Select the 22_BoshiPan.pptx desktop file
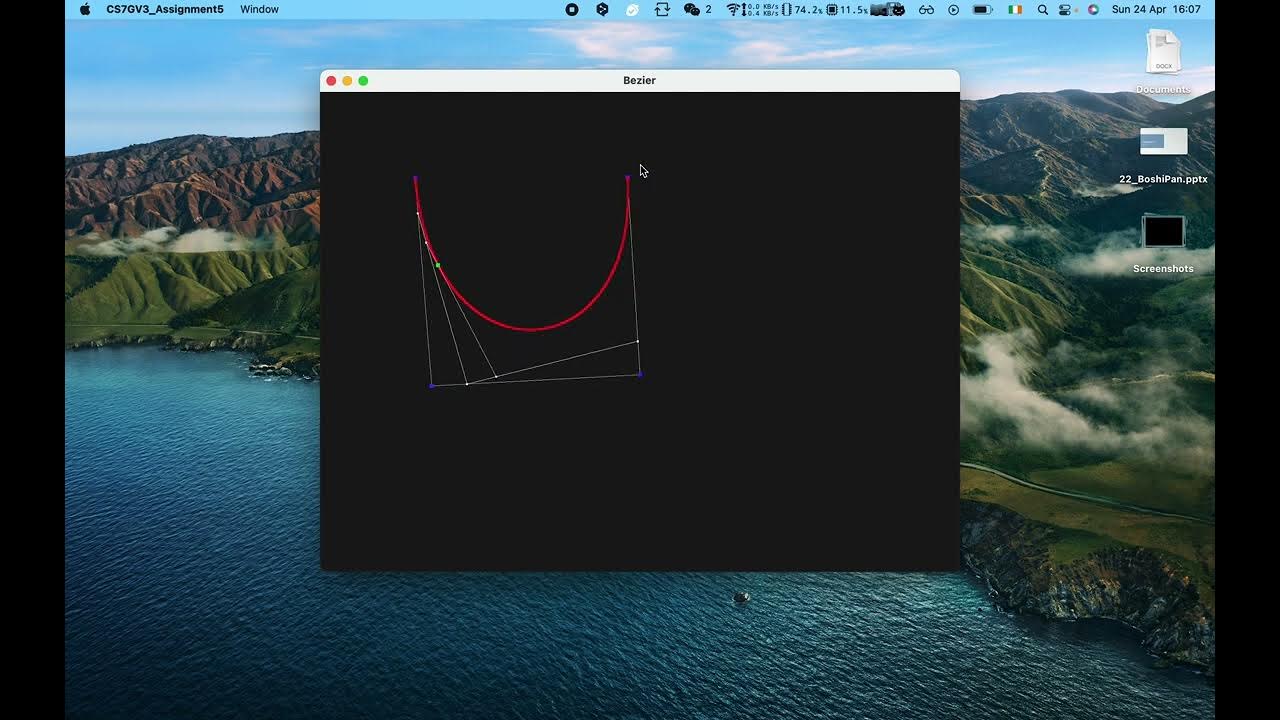 click(x=1163, y=155)
